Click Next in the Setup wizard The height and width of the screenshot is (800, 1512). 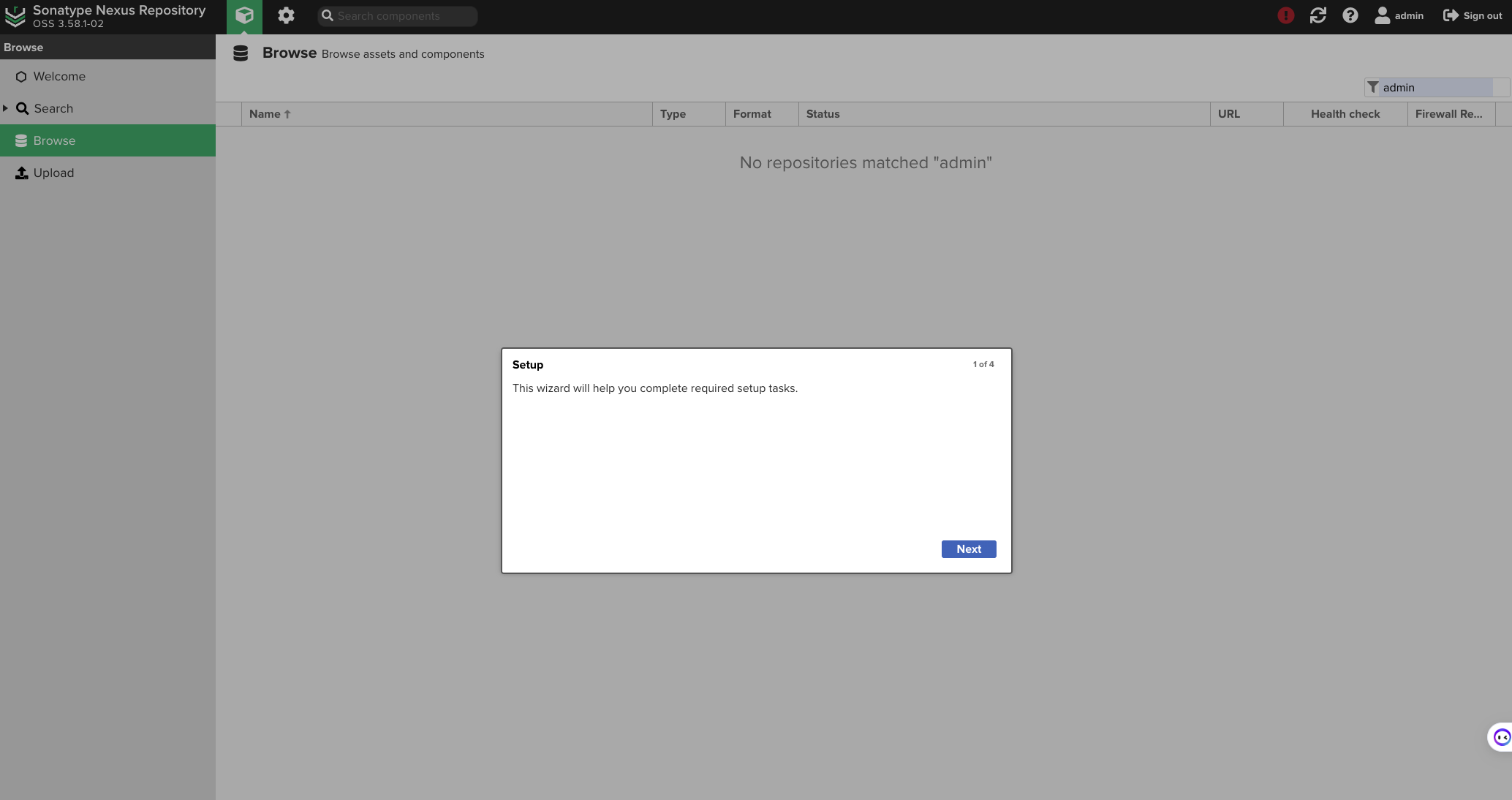[968, 549]
